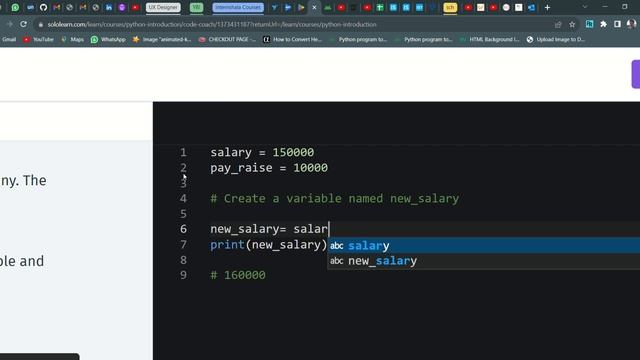This screenshot has width=640, height=360.
Task: Focus the sololearn.com address bar
Action: coord(212,24)
